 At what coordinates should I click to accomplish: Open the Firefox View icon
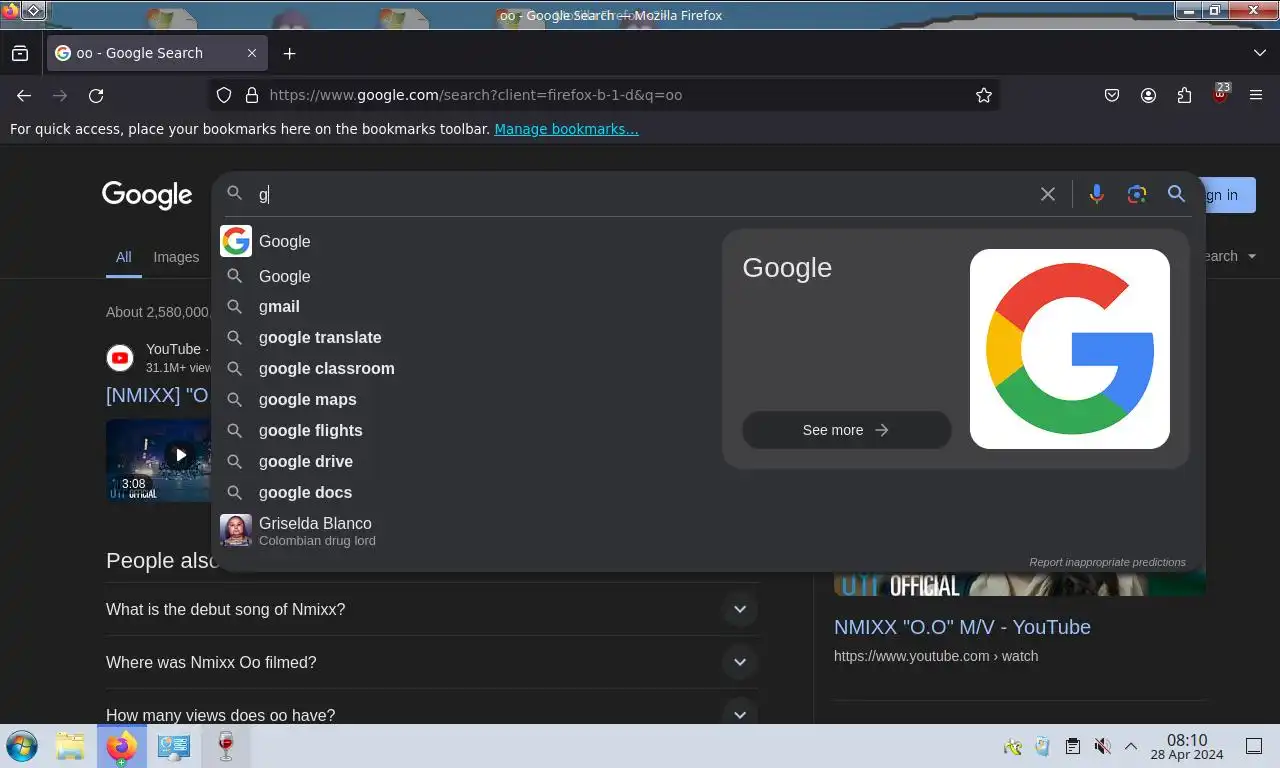tap(20, 53)
